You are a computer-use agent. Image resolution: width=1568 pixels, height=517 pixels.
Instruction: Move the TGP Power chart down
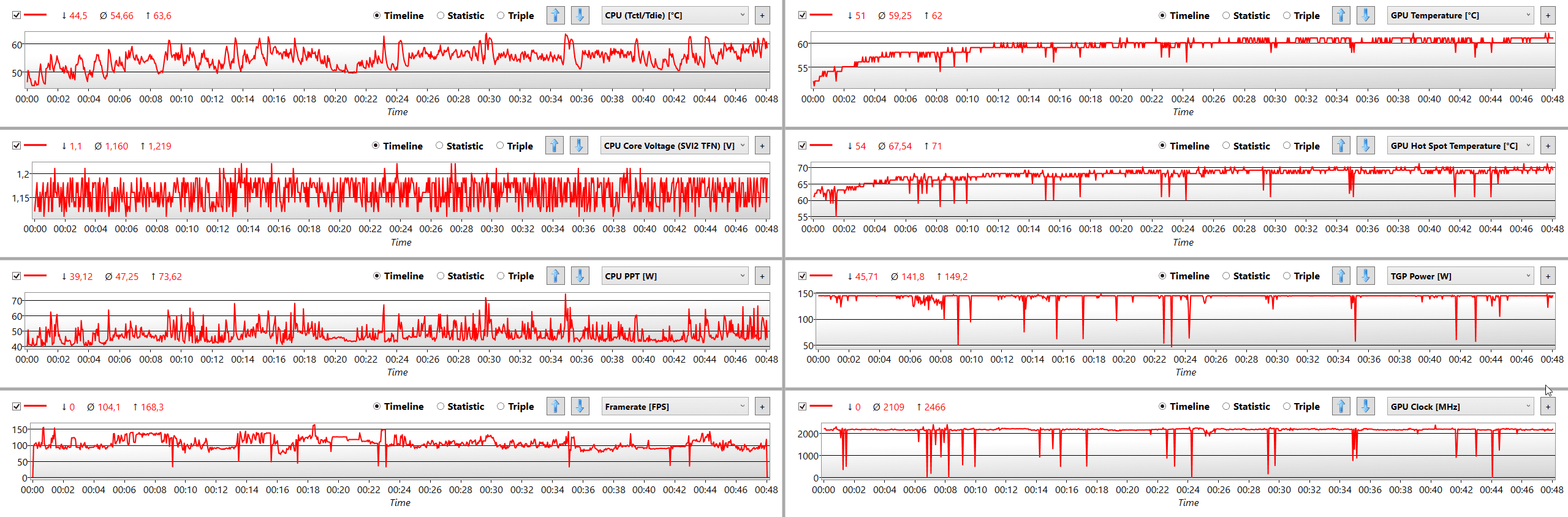[1365, 276]
